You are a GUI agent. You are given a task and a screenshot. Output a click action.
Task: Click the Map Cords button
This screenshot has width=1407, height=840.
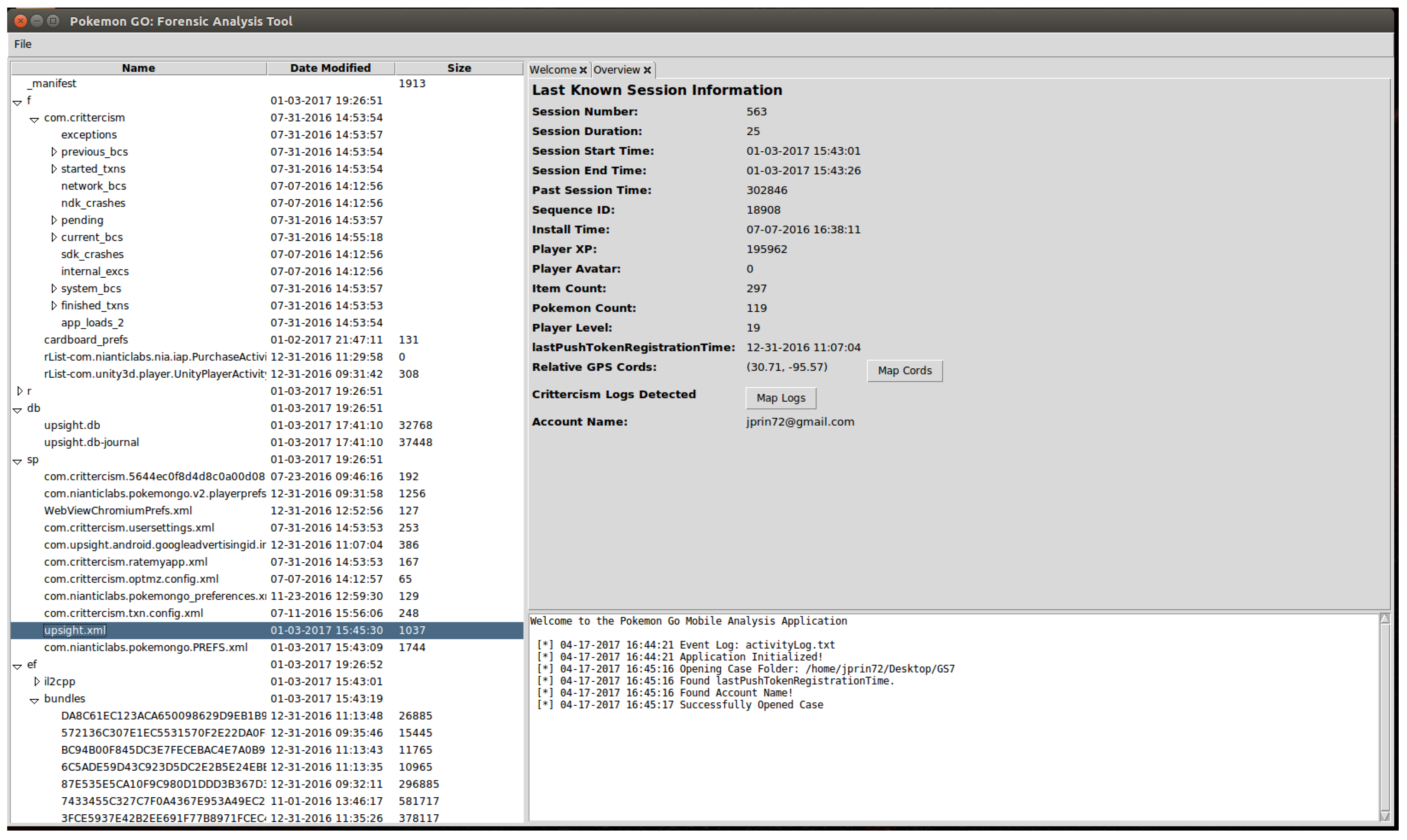point(904,371)
